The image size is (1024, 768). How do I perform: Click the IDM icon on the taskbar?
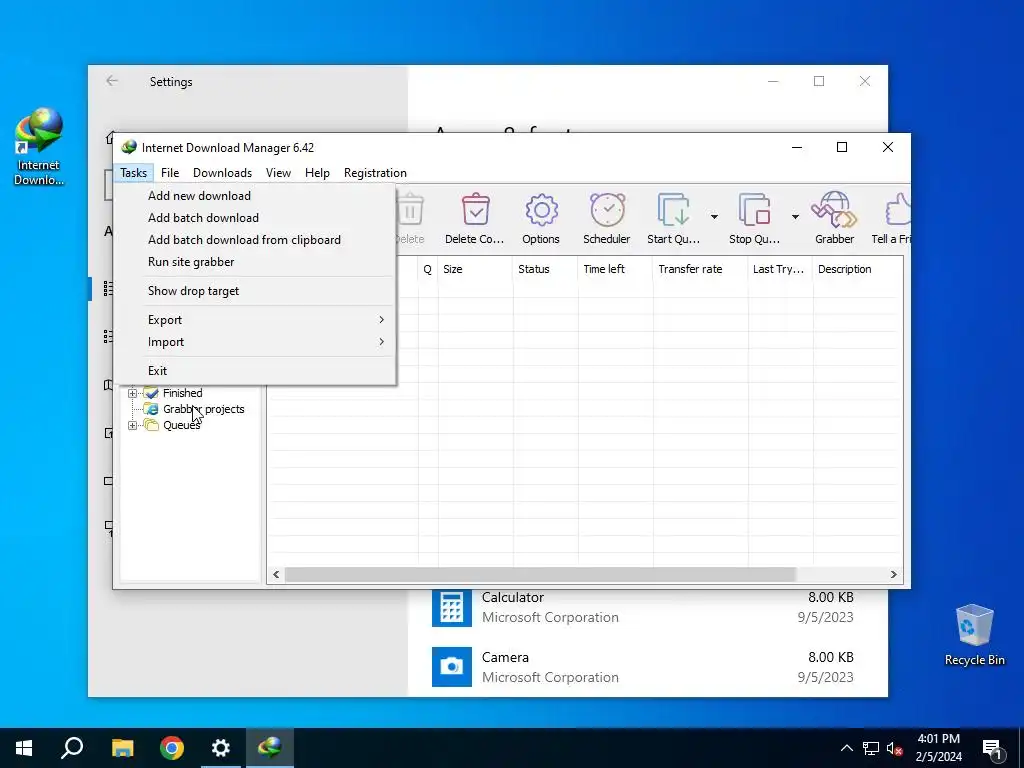270,748
